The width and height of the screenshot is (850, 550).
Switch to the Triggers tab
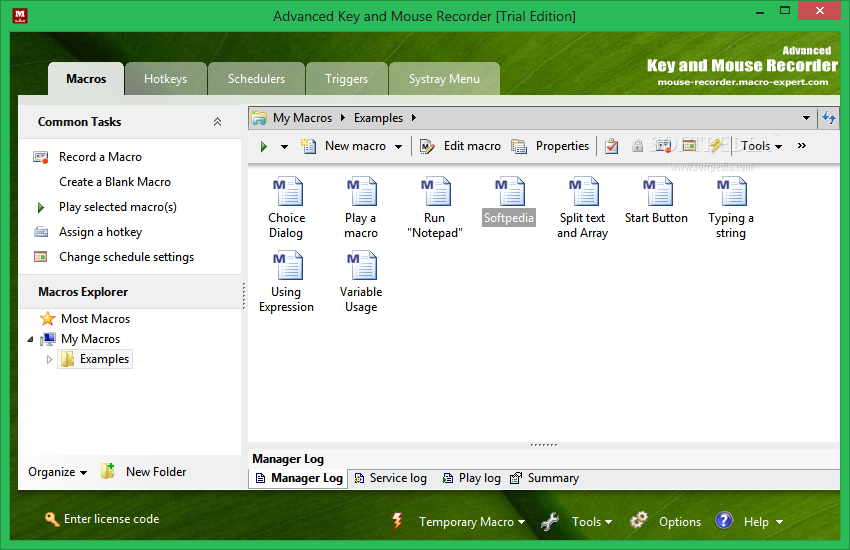click(x=346, y=79)
